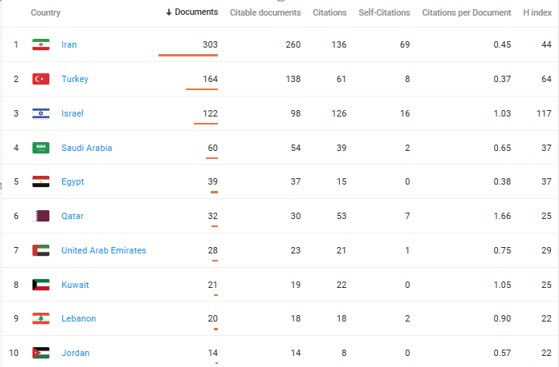Screen dimensions: 559x367
Task: Select Turkey's citations per document 0.37
Action: (x=502, y=79)
